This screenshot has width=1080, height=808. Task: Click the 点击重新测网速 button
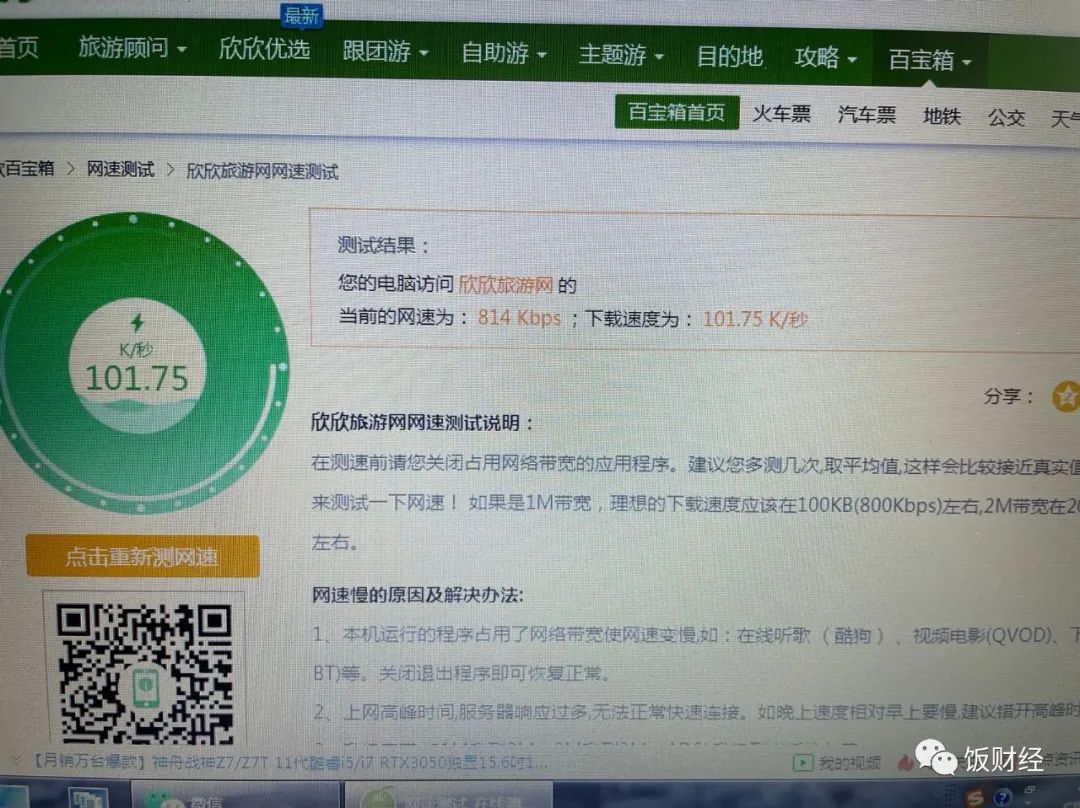point(140,557)
